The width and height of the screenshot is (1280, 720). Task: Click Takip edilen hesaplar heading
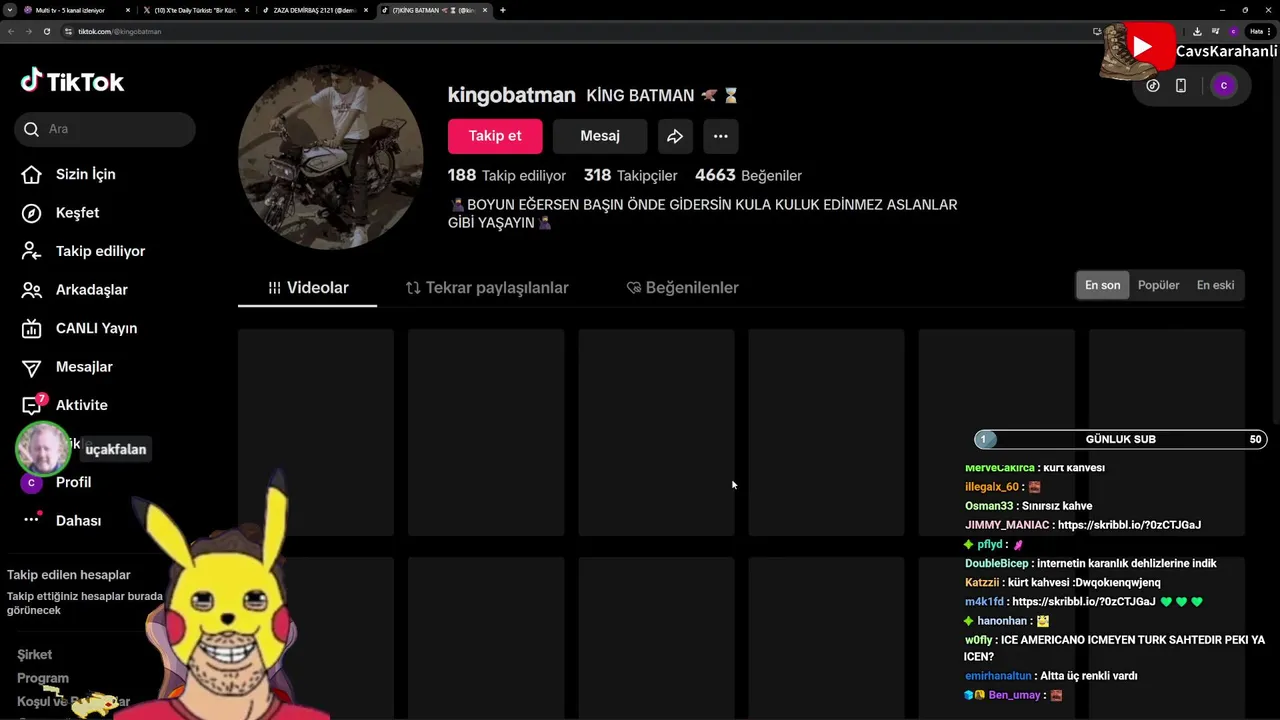click(69, 575)
